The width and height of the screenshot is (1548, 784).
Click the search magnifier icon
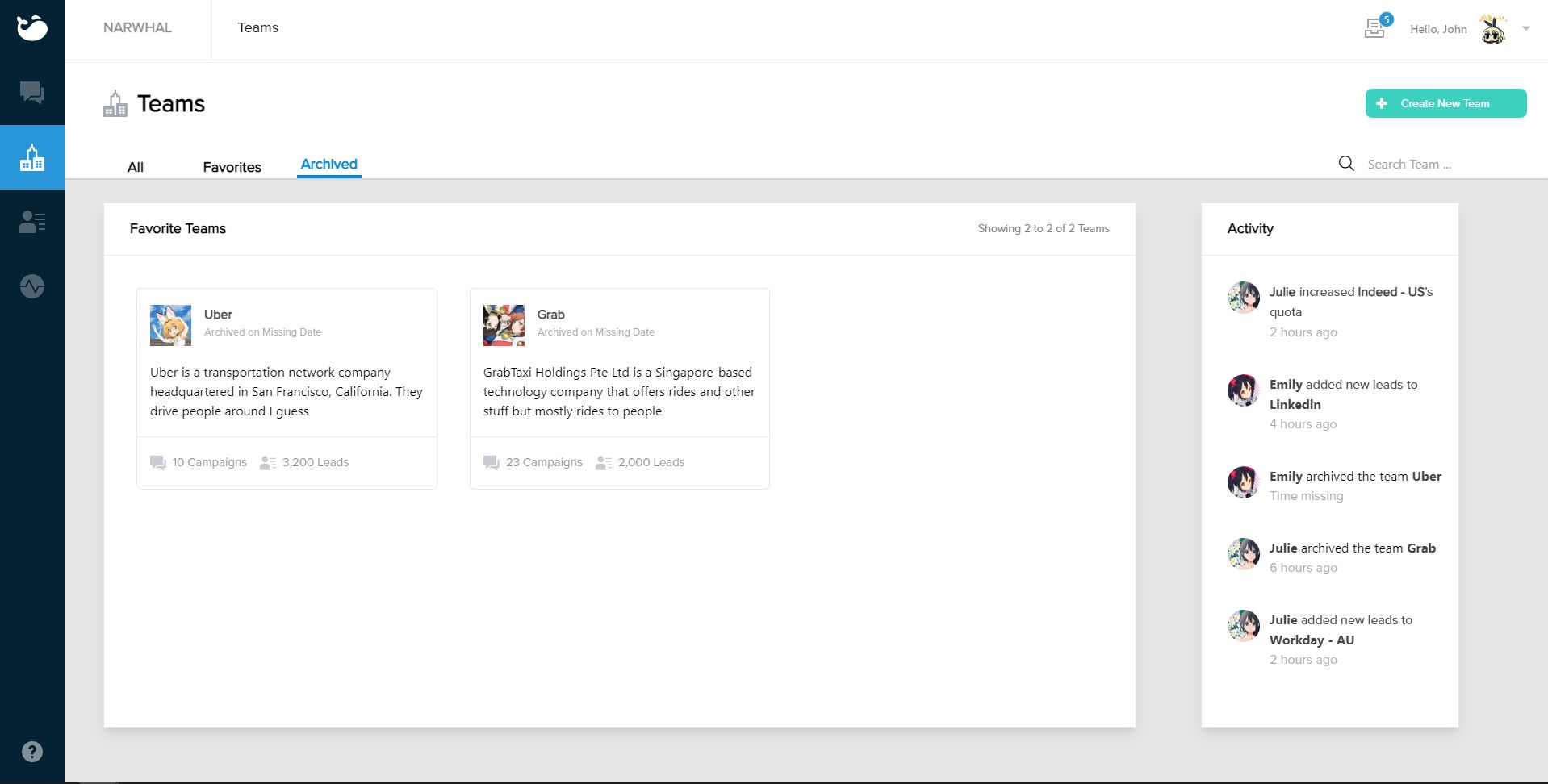1346,164
